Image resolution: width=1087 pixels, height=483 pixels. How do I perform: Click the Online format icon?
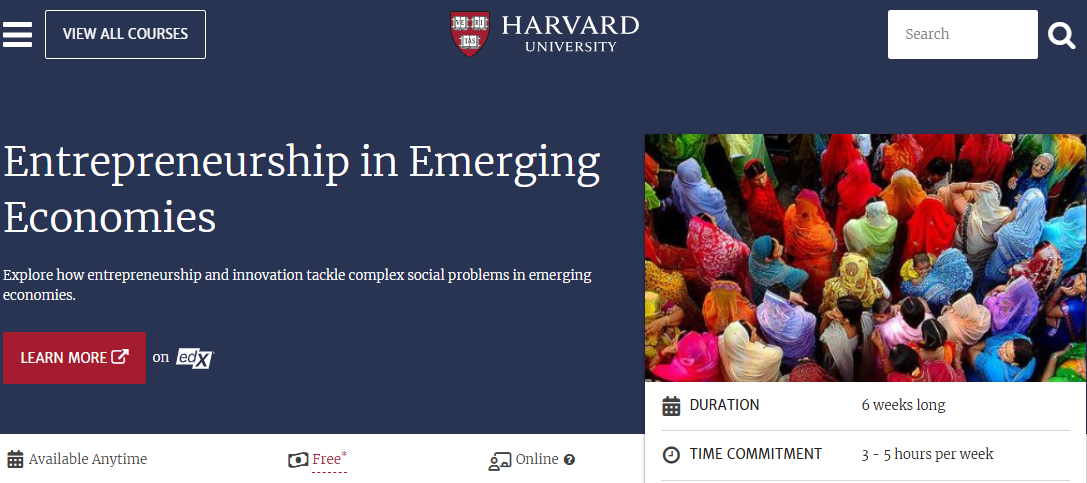tap(500, 460)
